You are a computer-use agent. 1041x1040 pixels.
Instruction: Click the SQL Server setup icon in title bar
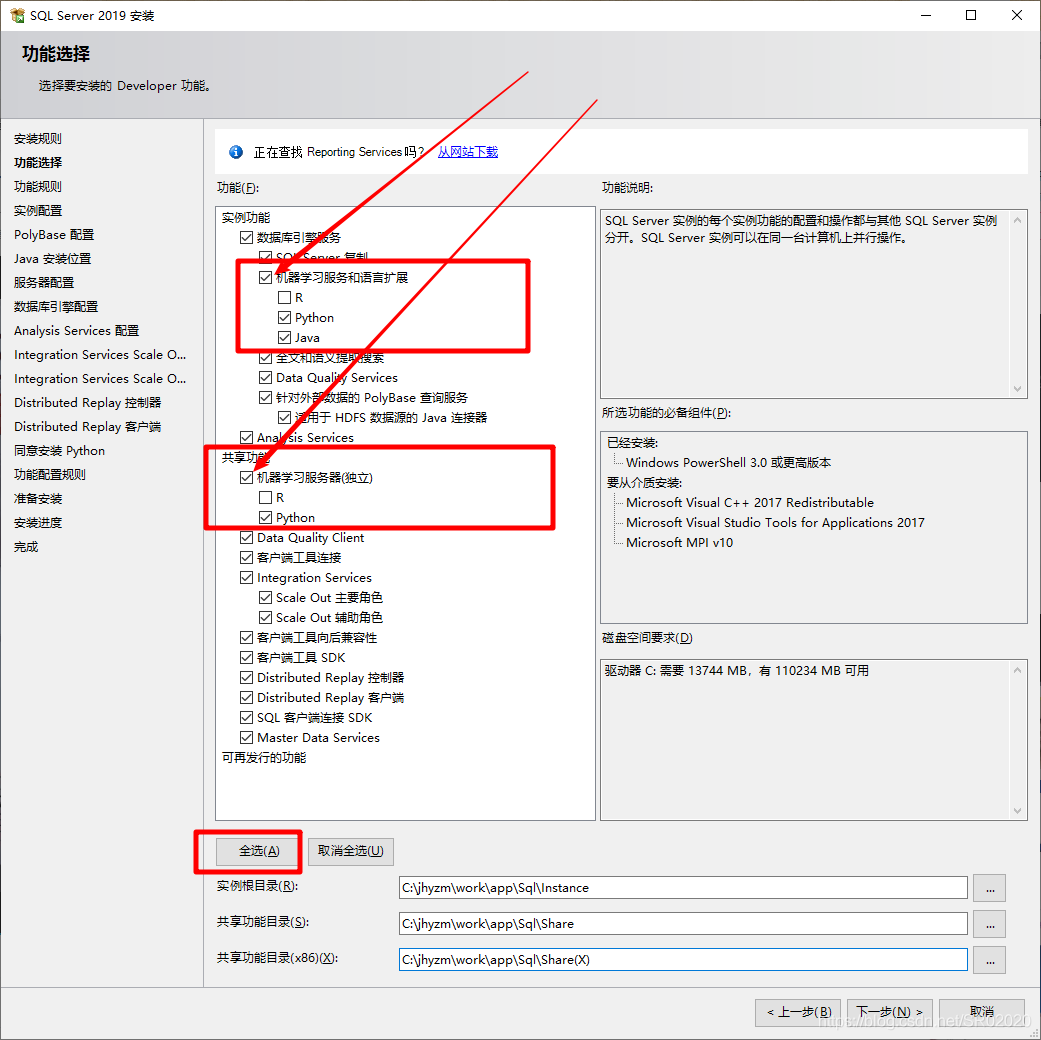tap(17, 15)
